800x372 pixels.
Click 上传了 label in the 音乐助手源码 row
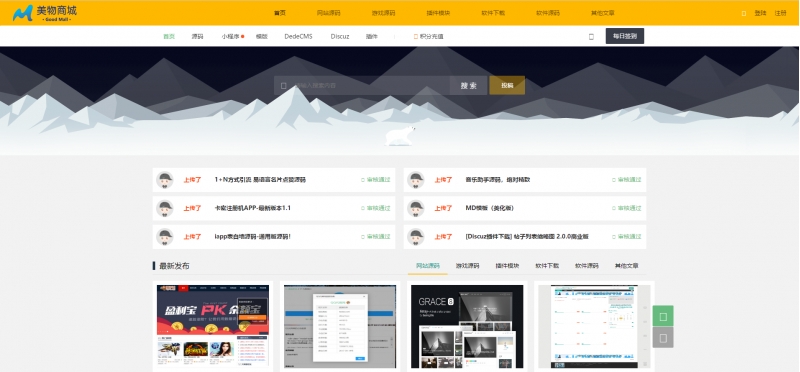[x=443, y=180]
